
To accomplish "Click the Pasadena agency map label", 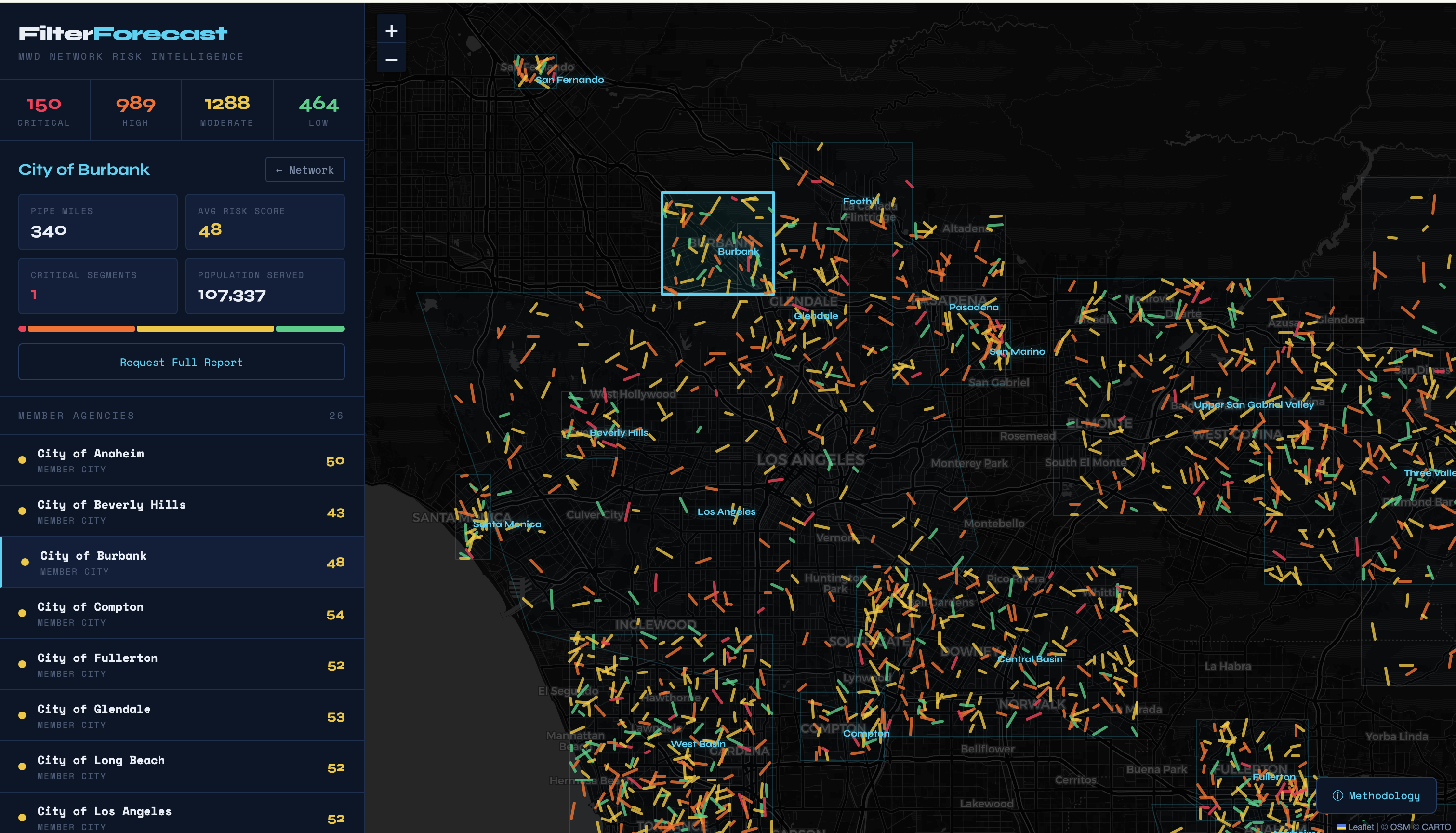I will click(974, 307).
